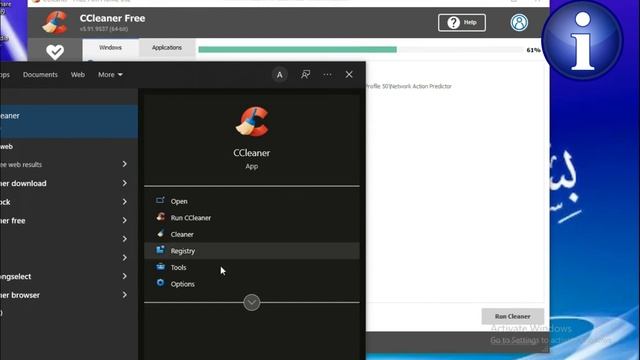
Task: Open the feedback icon in the search panel
Action: pyautogui.click(x=305, y=74)
